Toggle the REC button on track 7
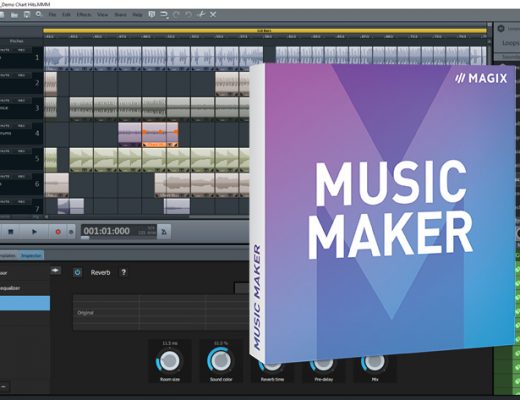The height and width of the screenshot is (400, 520). pyautogui.click(x=21, y=202)
